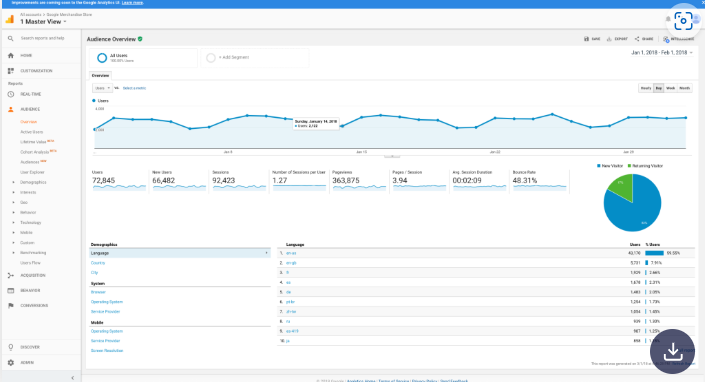
Task: Expand Interests in sidebar
Action: pyautogui.click(x=13, y=192)
